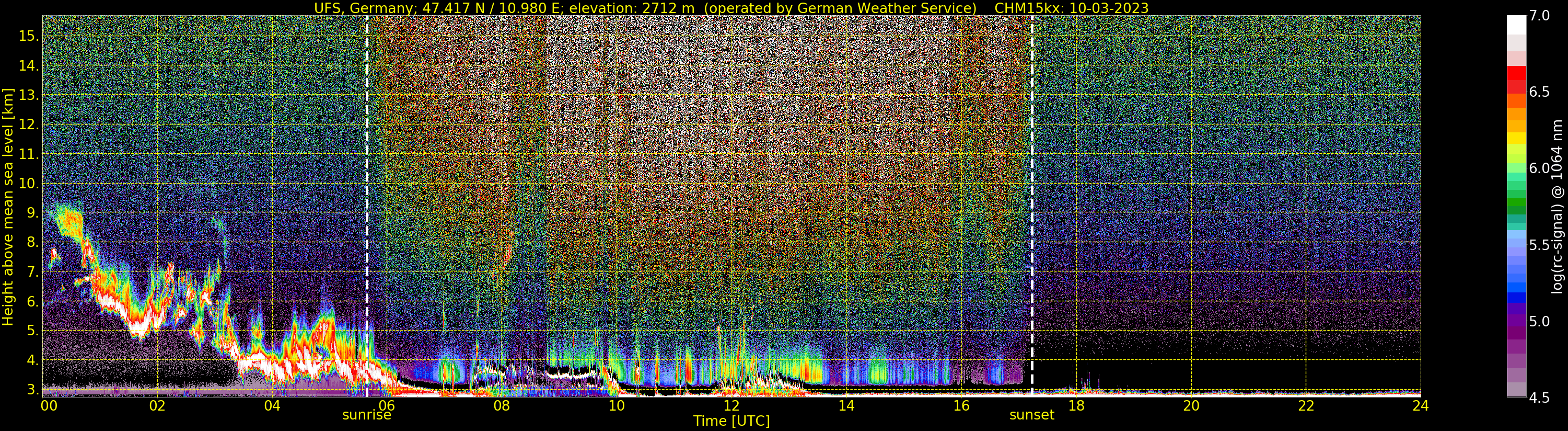The width and height of the screenshot is (1568, 431).
Task: Click height tick label '8.'
Action: [x=32, y=242]
